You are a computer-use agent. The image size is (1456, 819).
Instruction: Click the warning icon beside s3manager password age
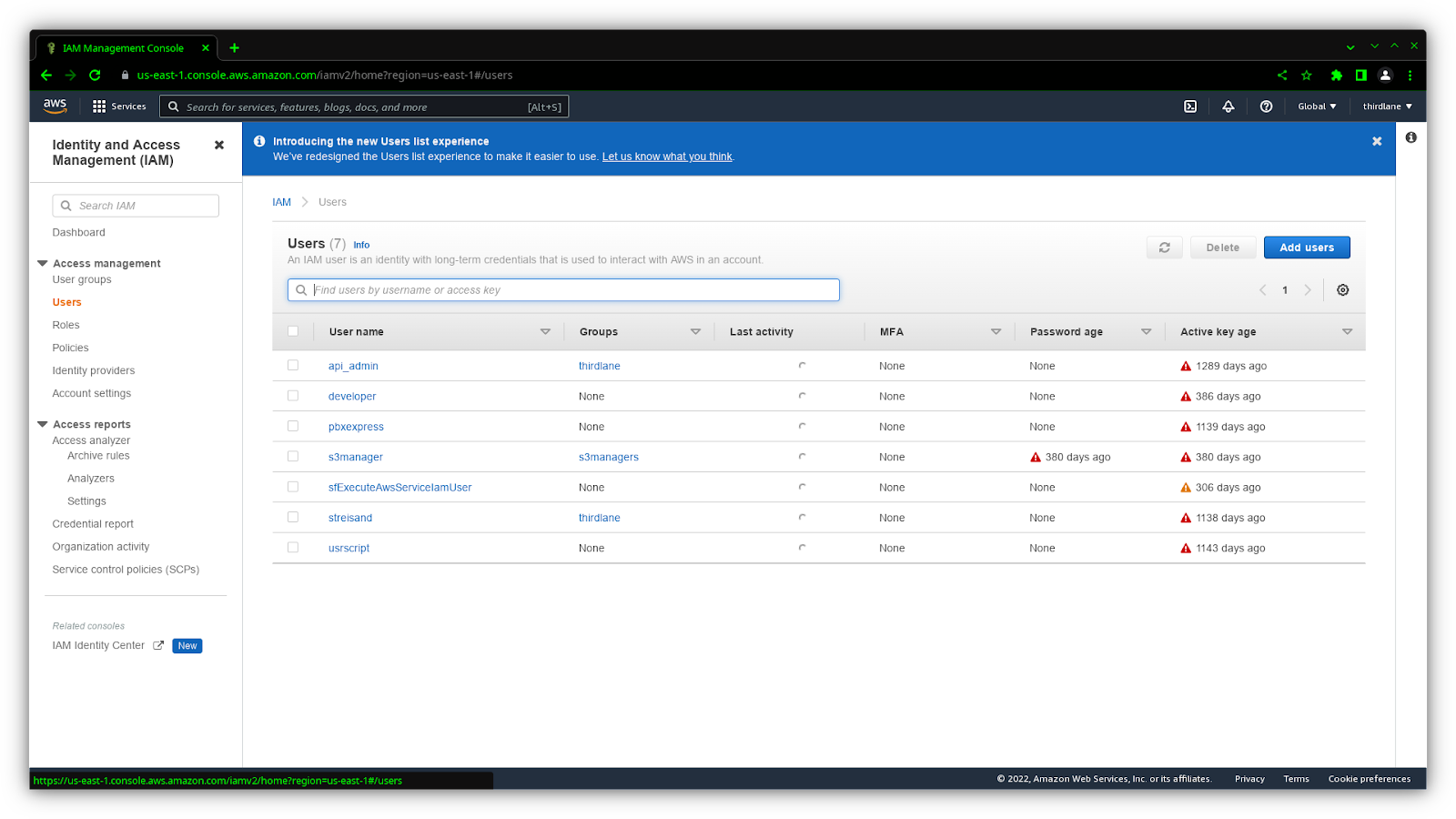1036,457
